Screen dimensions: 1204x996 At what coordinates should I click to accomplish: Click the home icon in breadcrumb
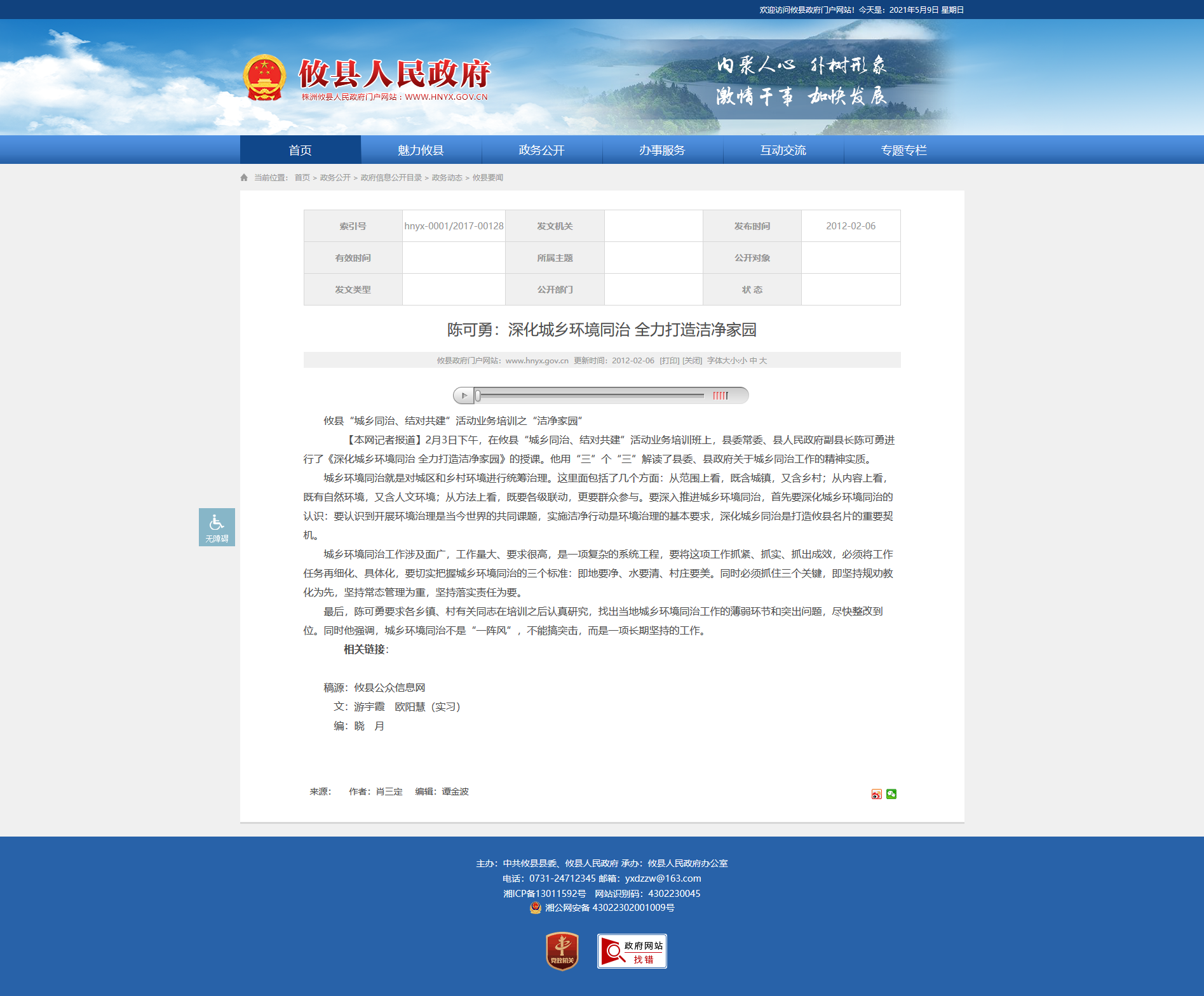(x=244, y=177)
